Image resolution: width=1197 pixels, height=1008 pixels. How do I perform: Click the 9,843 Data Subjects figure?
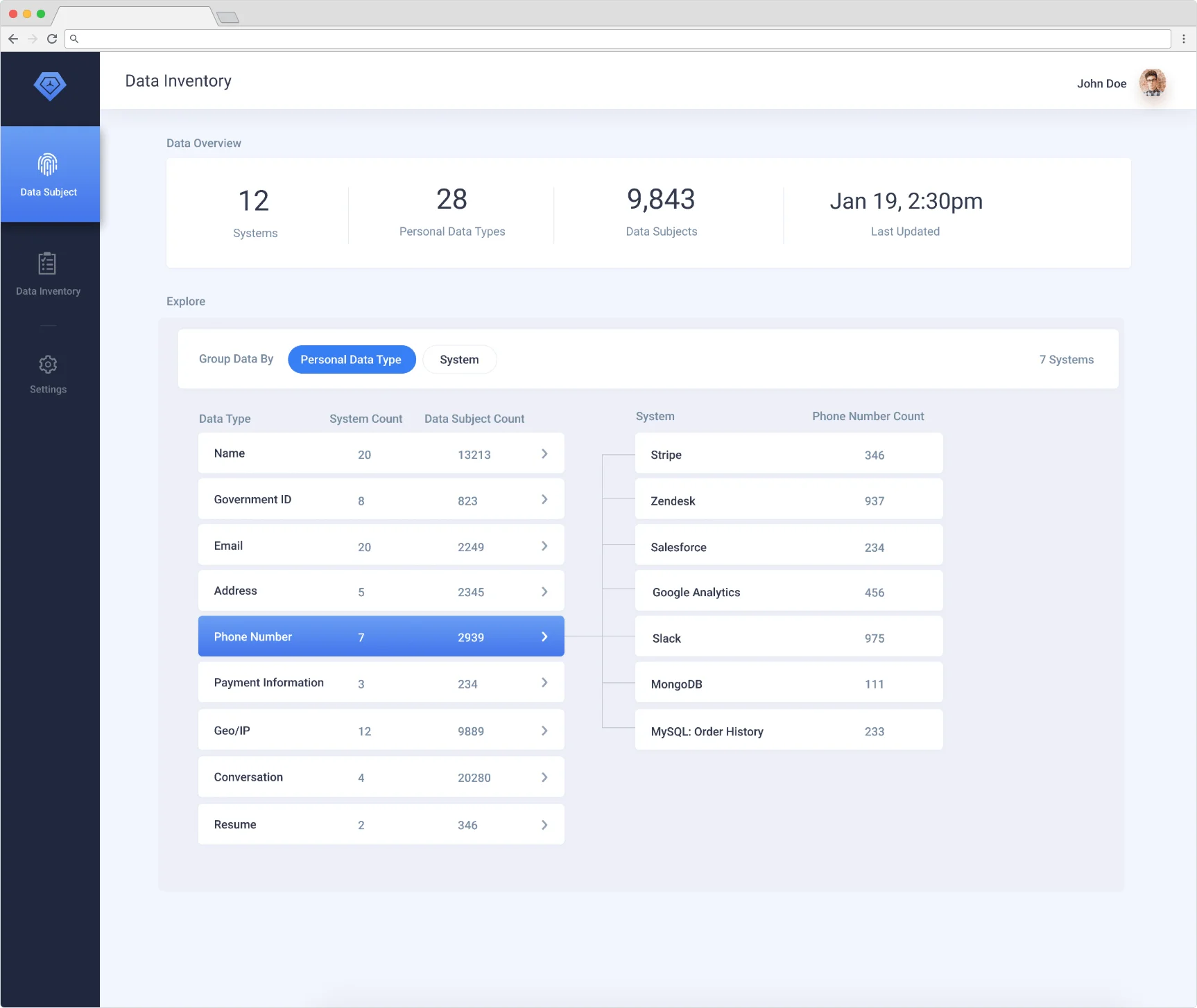tap(661, 200)
